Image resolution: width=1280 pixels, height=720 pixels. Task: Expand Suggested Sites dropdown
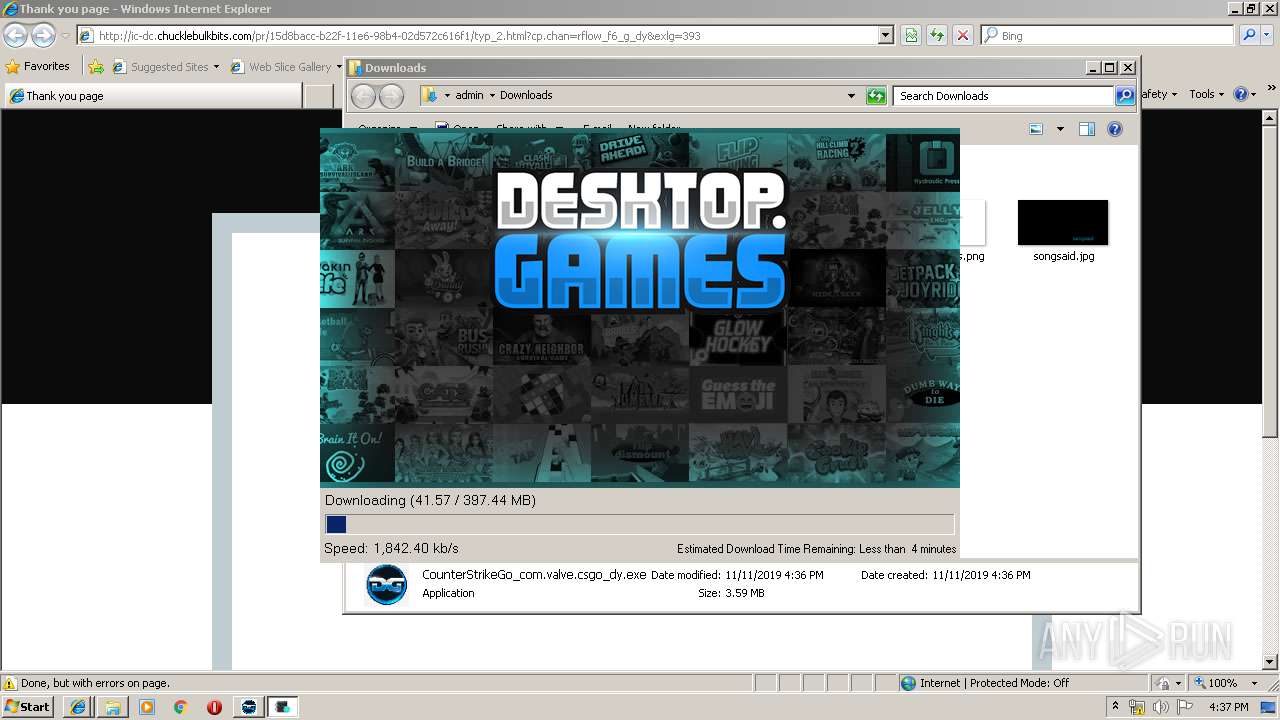click(216, 67)
